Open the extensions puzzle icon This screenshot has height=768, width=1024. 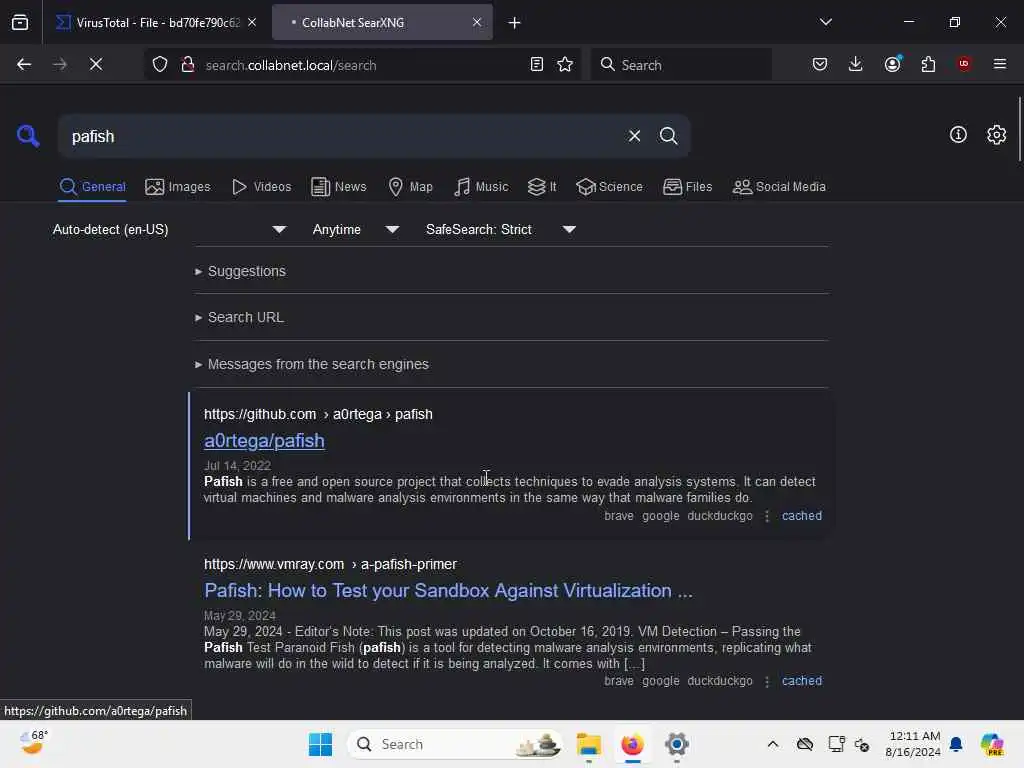coord(928,64)
